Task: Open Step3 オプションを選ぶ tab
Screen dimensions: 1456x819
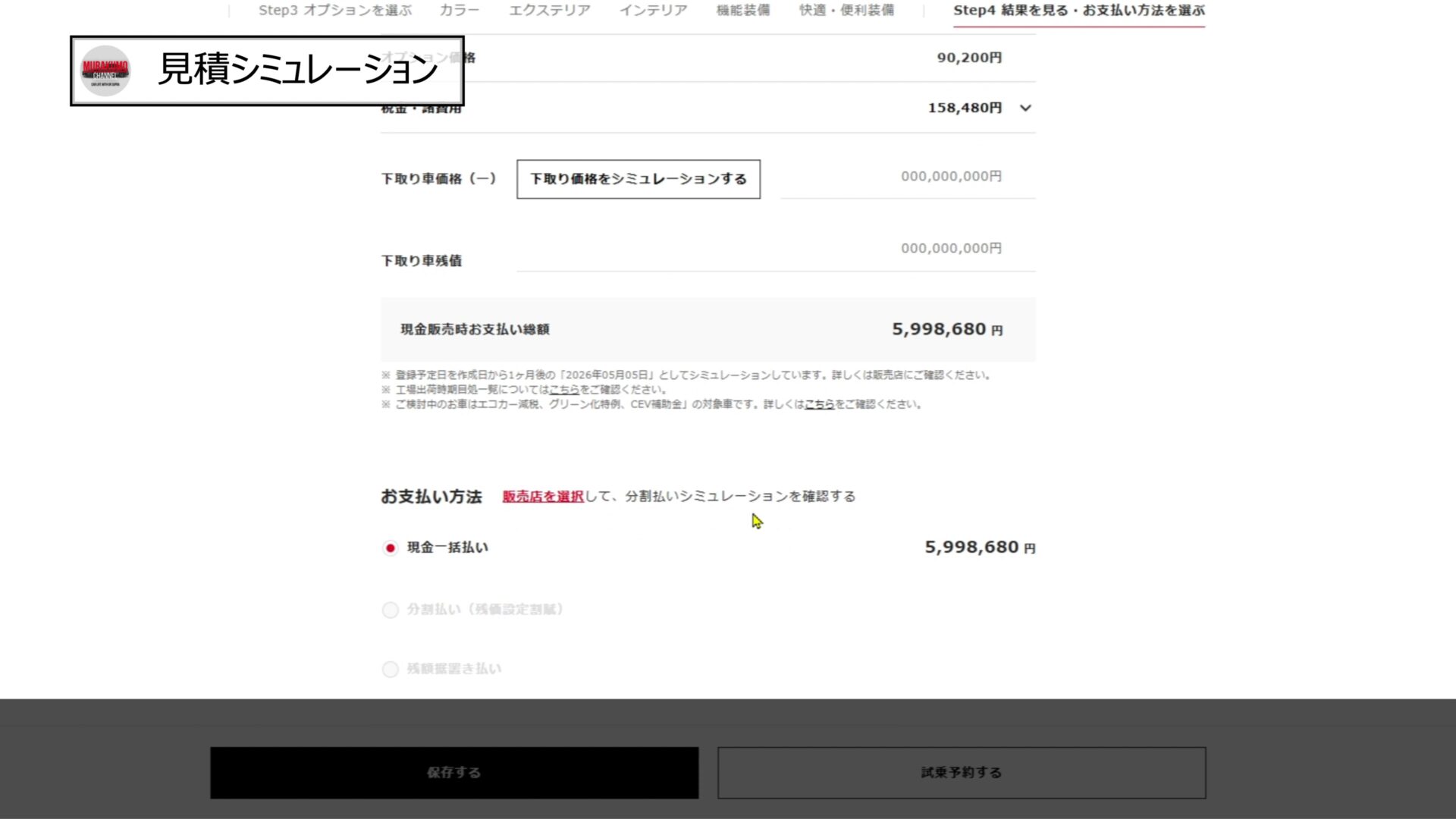Action: coord(334,11)
